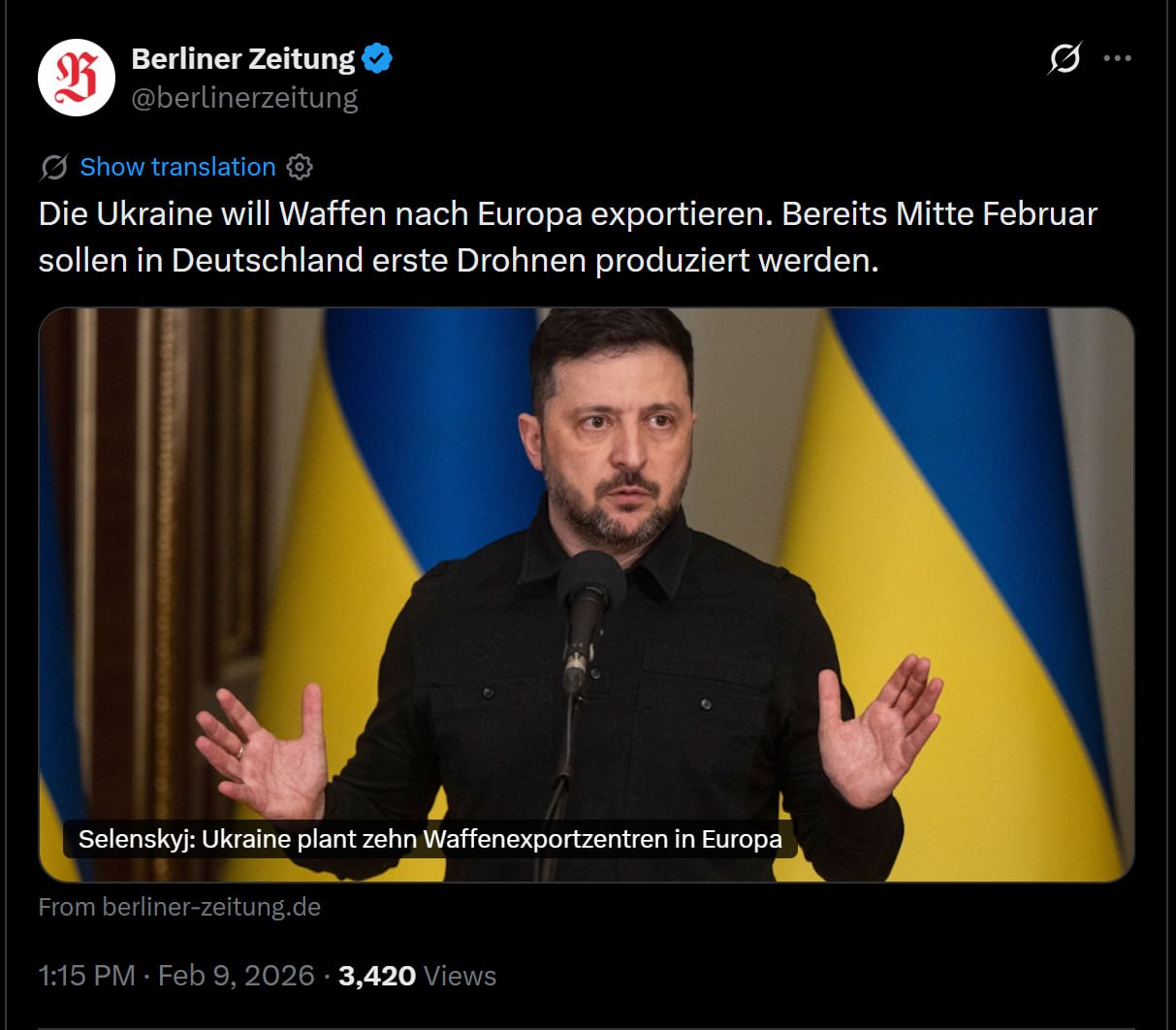Open the article preview image card
This screenshot has height=1030, width=1176.
click(587, 595)
